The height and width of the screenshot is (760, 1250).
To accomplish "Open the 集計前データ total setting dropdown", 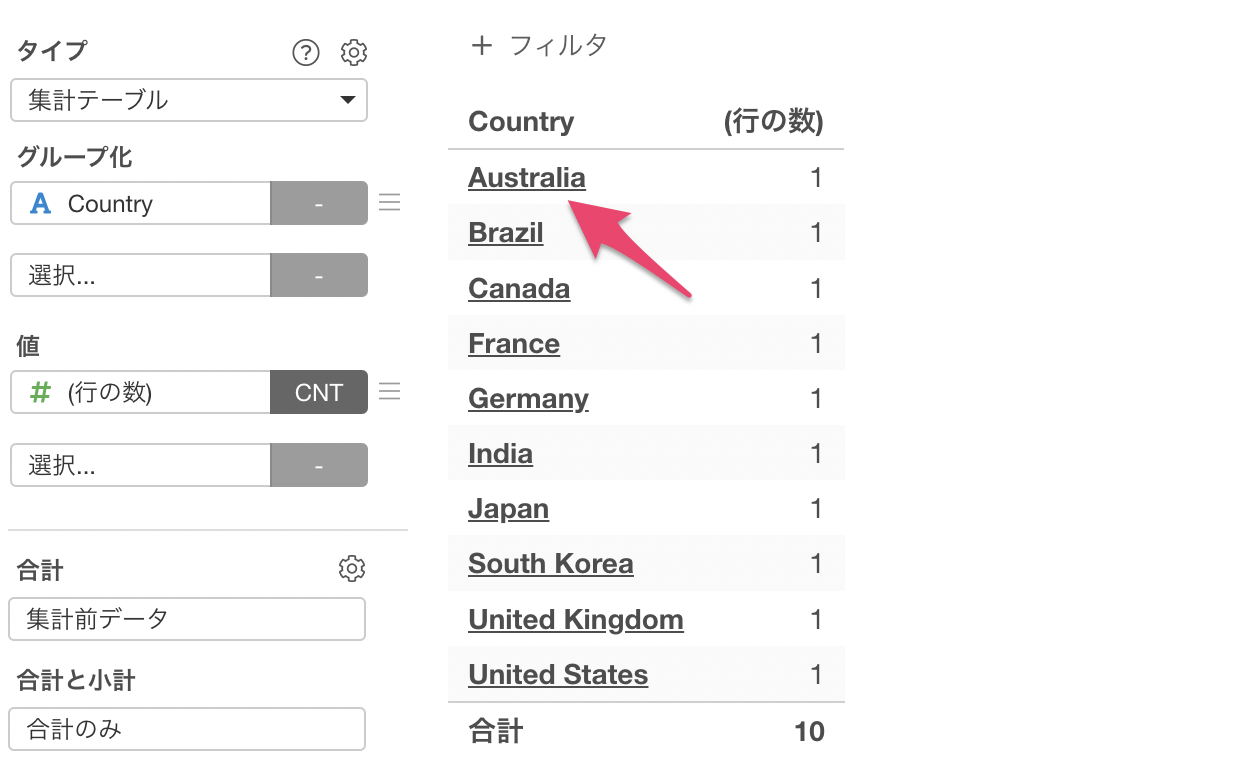I will [x=187, y=619].
